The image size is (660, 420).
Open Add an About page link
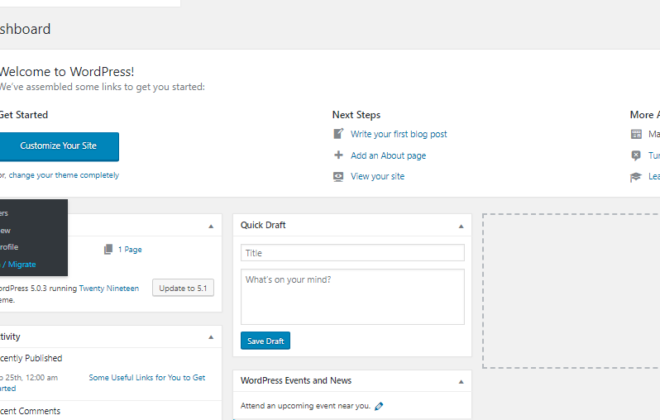tap(388, 155)
